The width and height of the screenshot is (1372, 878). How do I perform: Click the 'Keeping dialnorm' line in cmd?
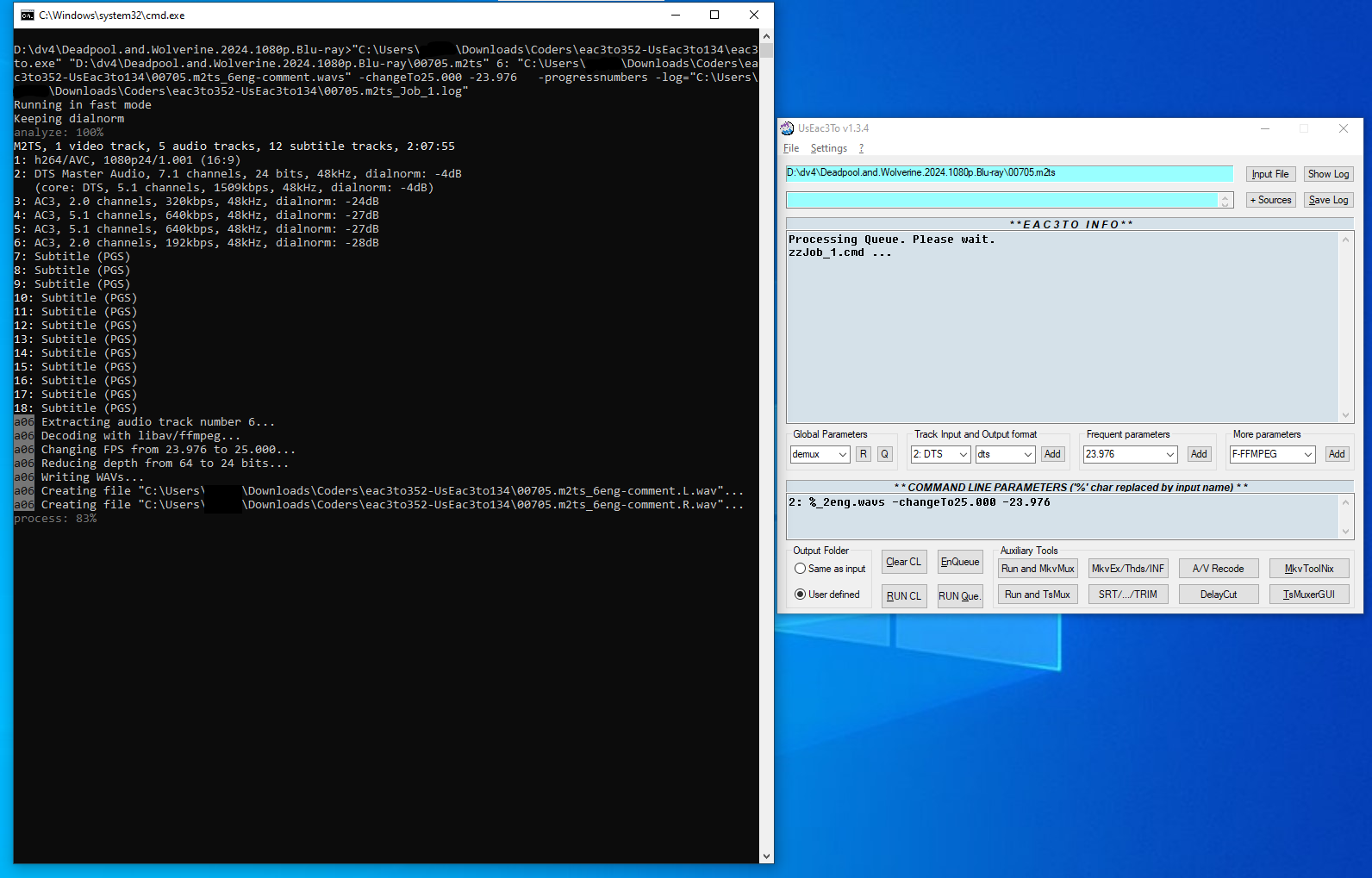pyautogui.click(x=69, y=119)
